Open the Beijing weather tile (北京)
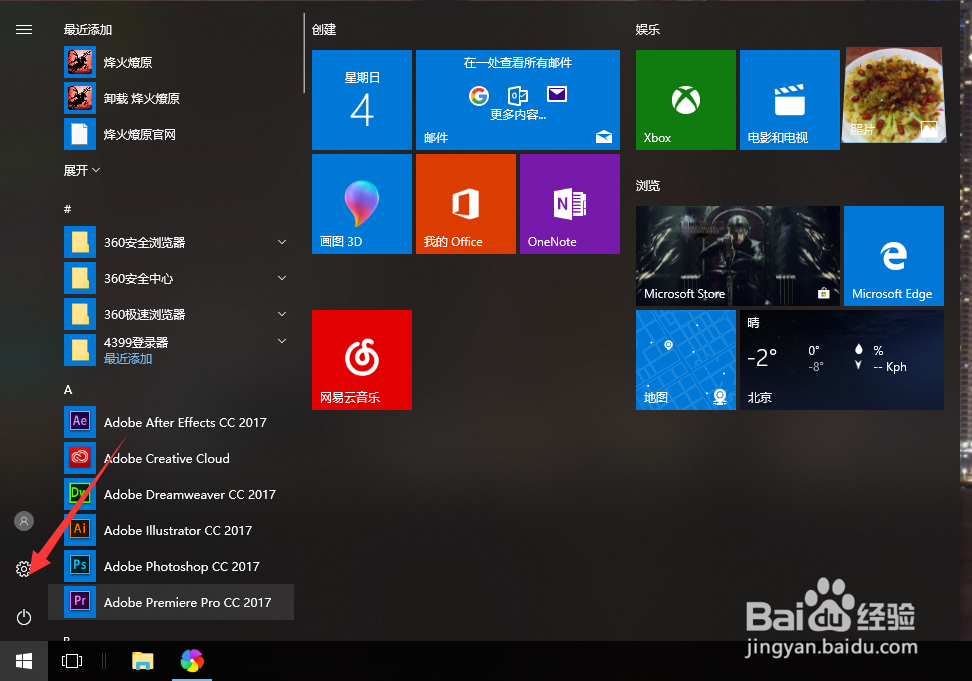The image size is (972, 681). 842,360
